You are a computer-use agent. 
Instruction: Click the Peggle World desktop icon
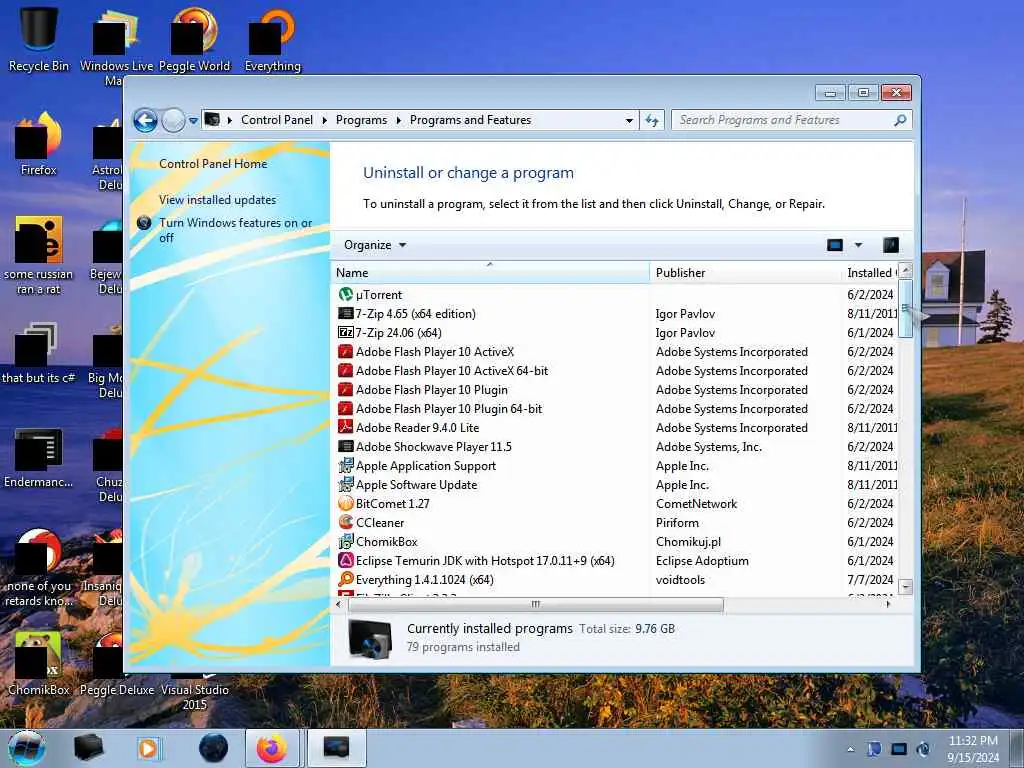click(x=195, y=39)
